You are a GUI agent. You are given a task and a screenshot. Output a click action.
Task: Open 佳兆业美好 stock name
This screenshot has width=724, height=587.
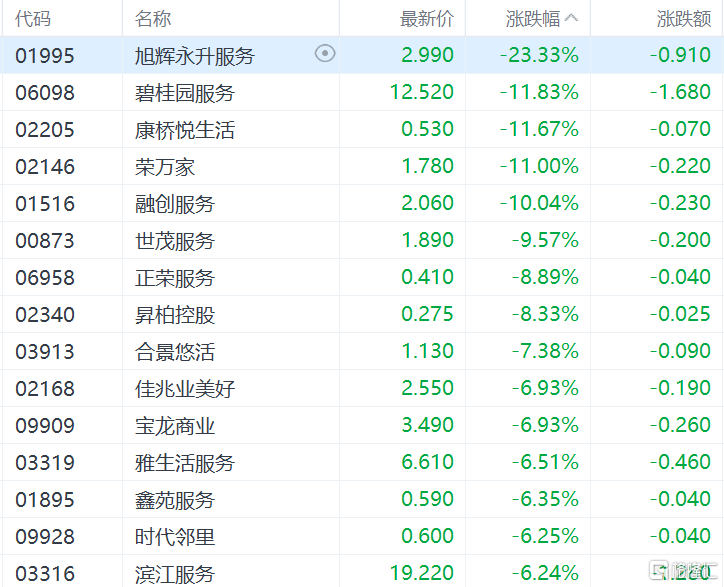click(185, 388)
